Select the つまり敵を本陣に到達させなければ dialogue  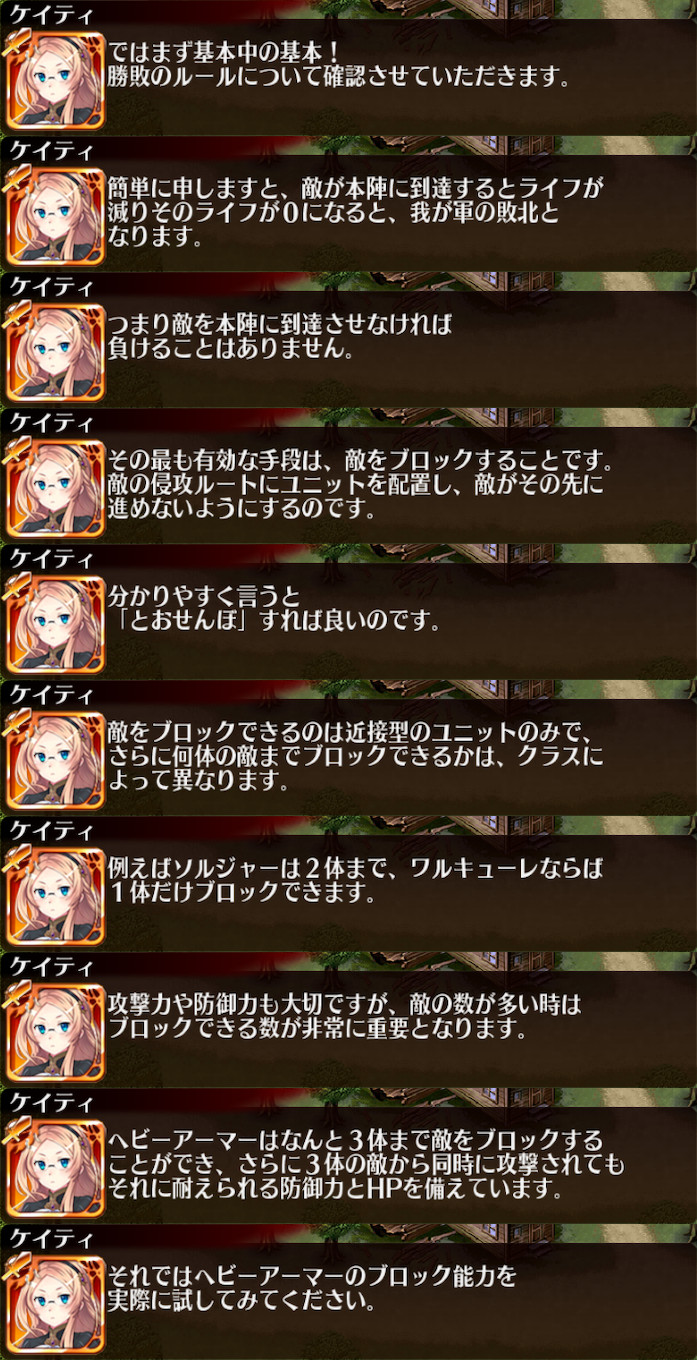(282, 337)
